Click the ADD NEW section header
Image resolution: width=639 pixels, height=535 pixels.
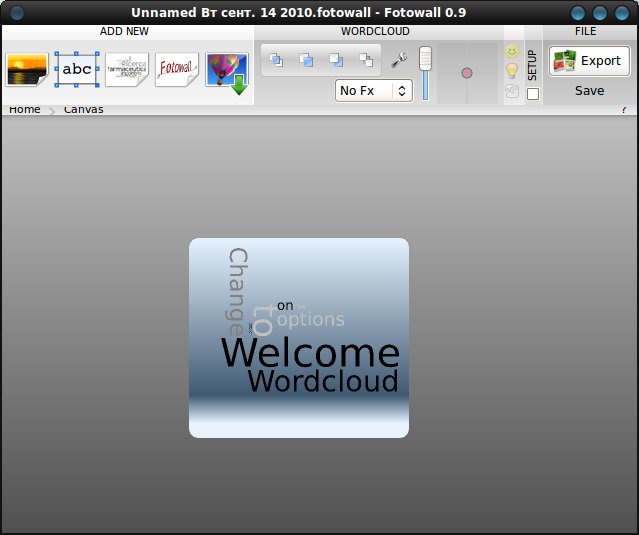[x=124, y=31]
